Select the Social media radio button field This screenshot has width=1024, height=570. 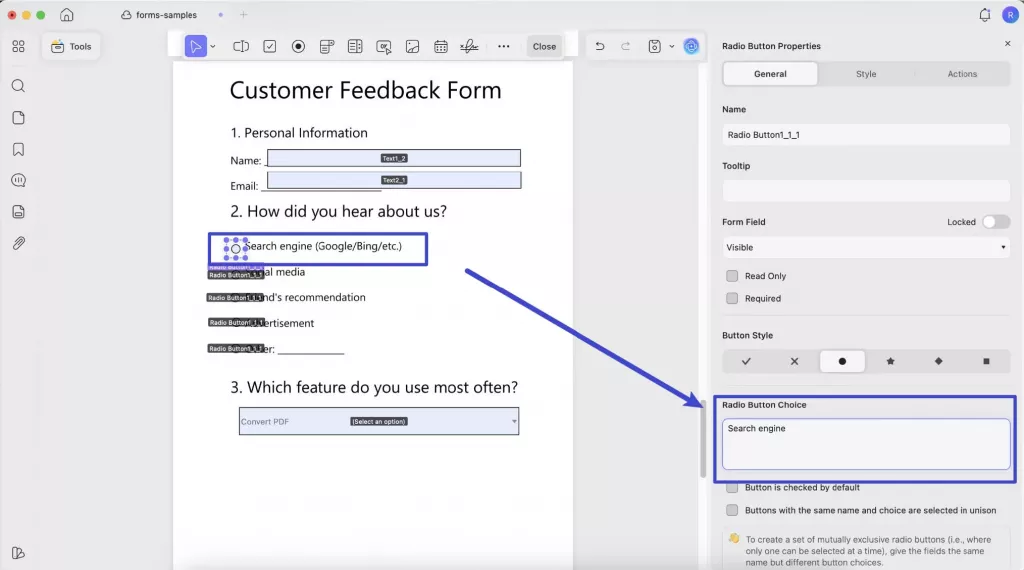(236, 275)
